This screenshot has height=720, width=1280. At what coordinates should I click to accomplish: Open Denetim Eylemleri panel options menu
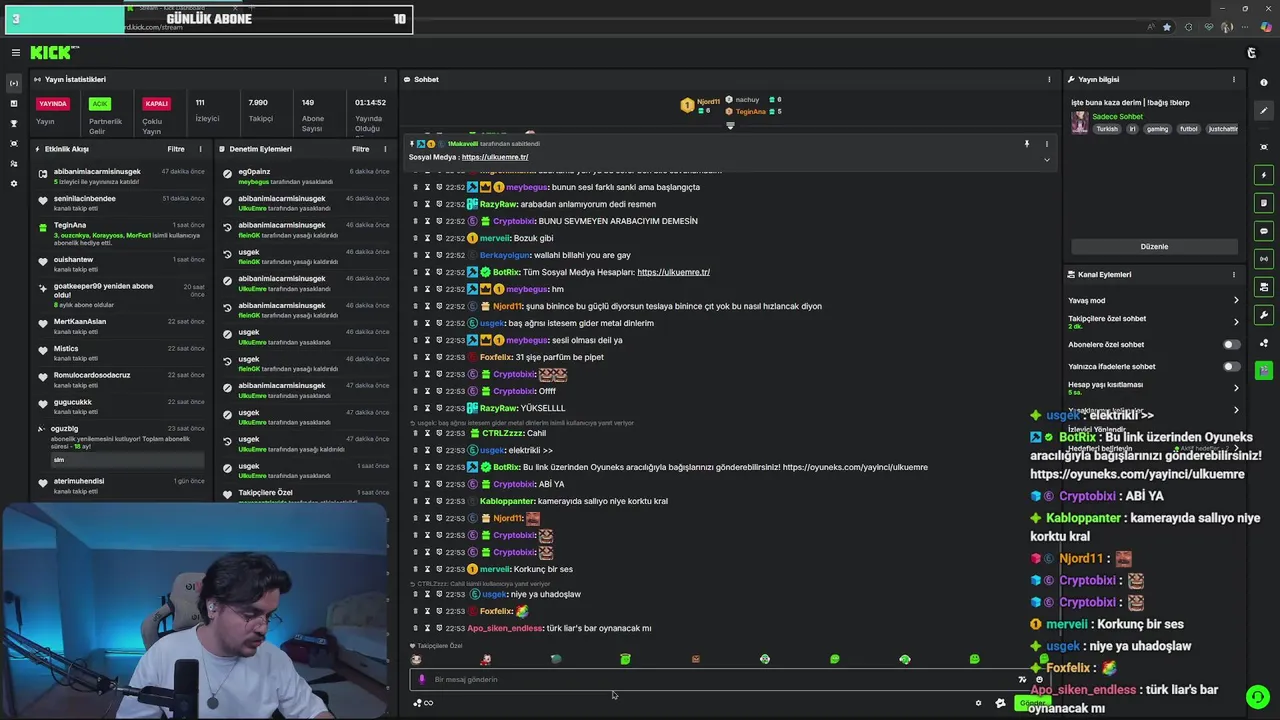click(385, 149)
